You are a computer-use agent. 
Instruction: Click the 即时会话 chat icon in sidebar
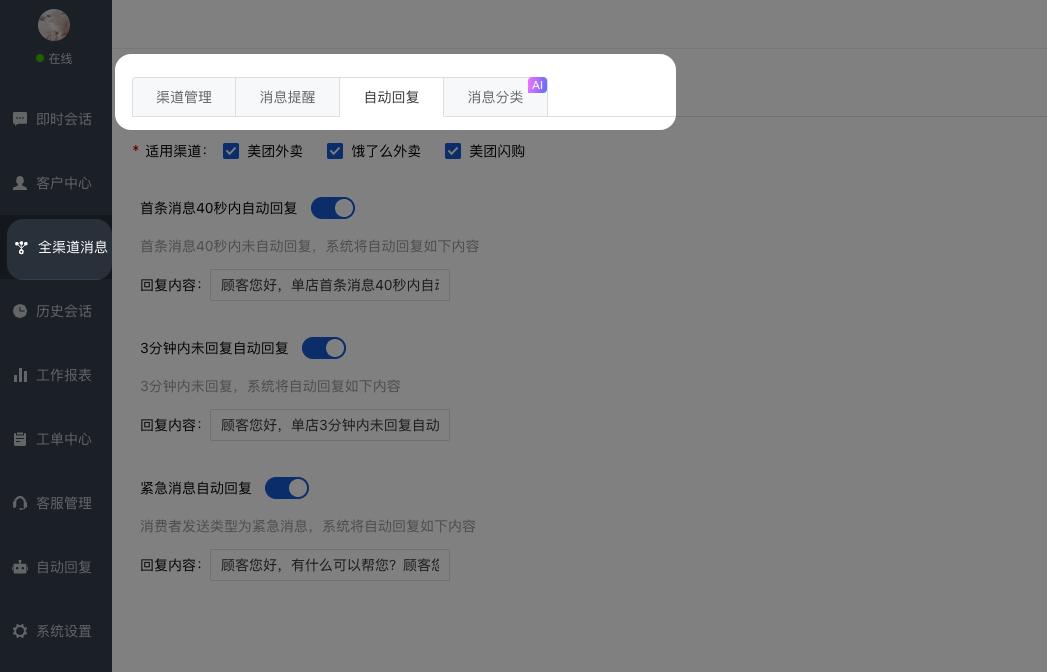point(20,119)
